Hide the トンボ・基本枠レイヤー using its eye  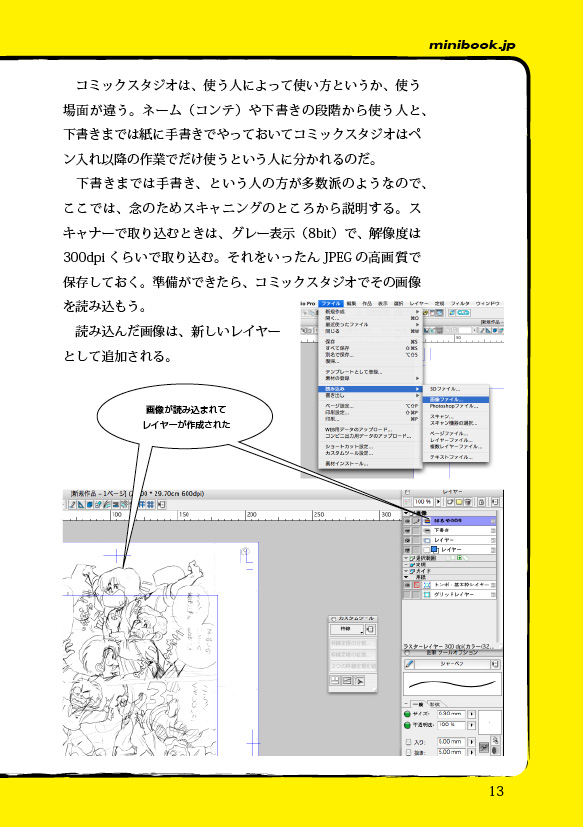407,585
